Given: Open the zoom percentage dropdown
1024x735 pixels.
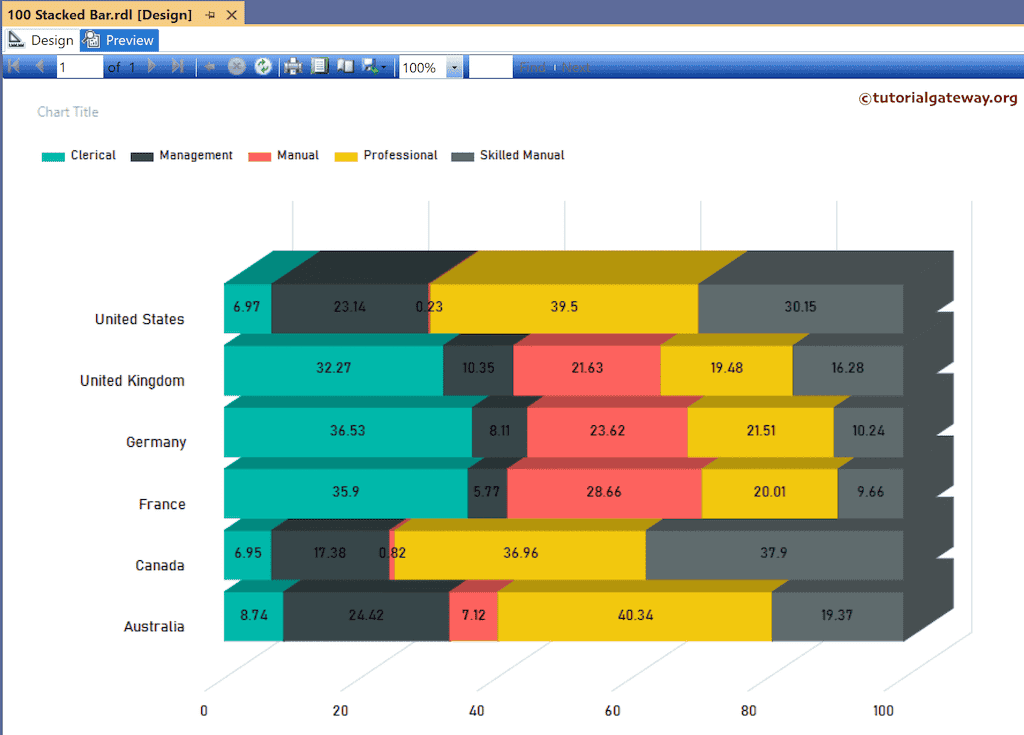Looking at the screenshot, I should 454,66.
